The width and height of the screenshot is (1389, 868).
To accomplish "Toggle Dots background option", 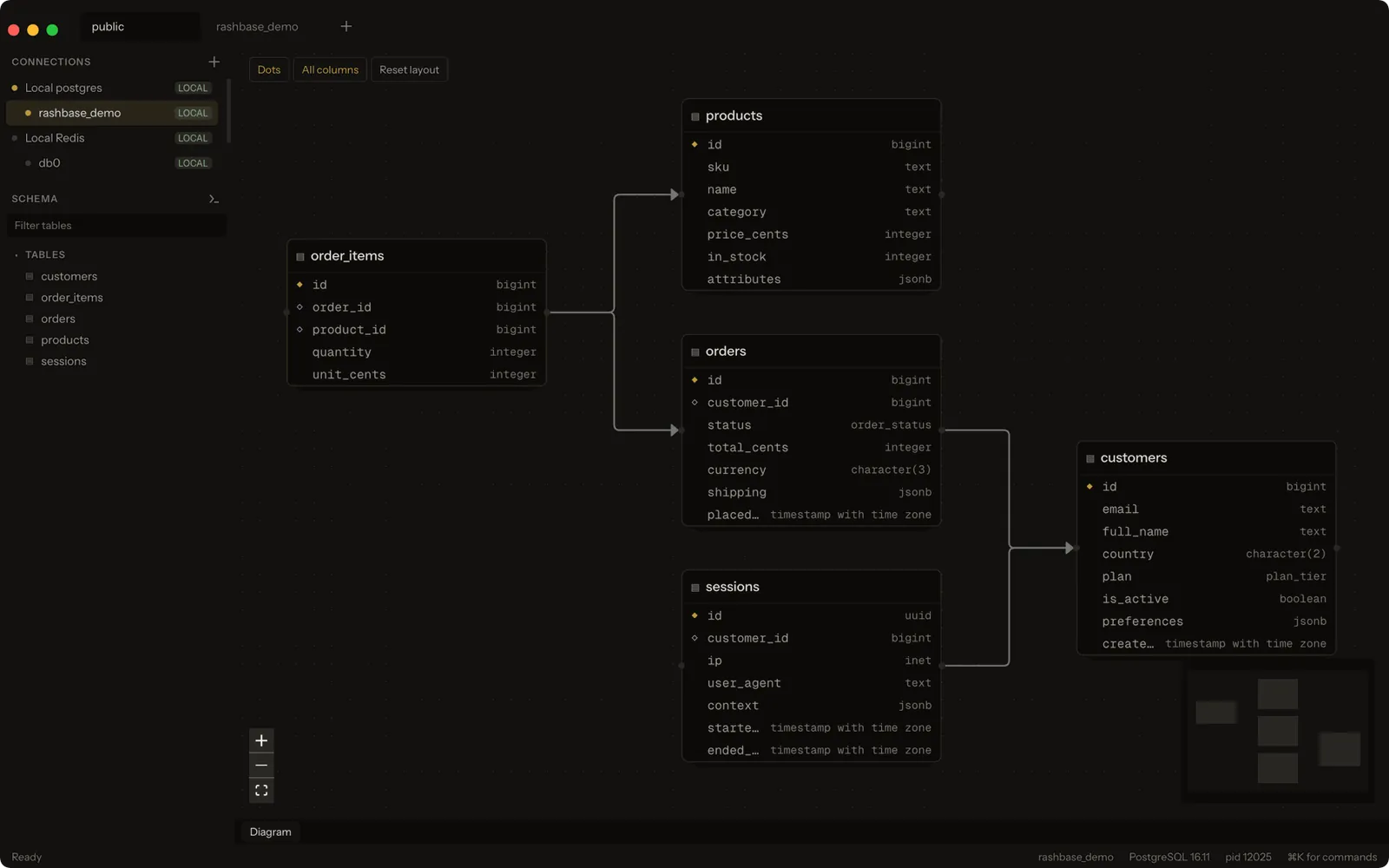I will pyautogui.click(x=269, y=69).
